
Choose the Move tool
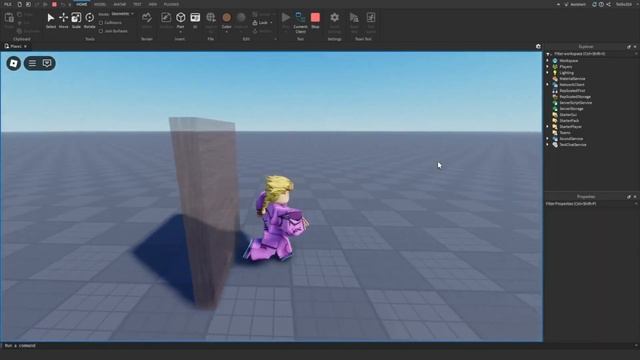(x=63, y=20)
